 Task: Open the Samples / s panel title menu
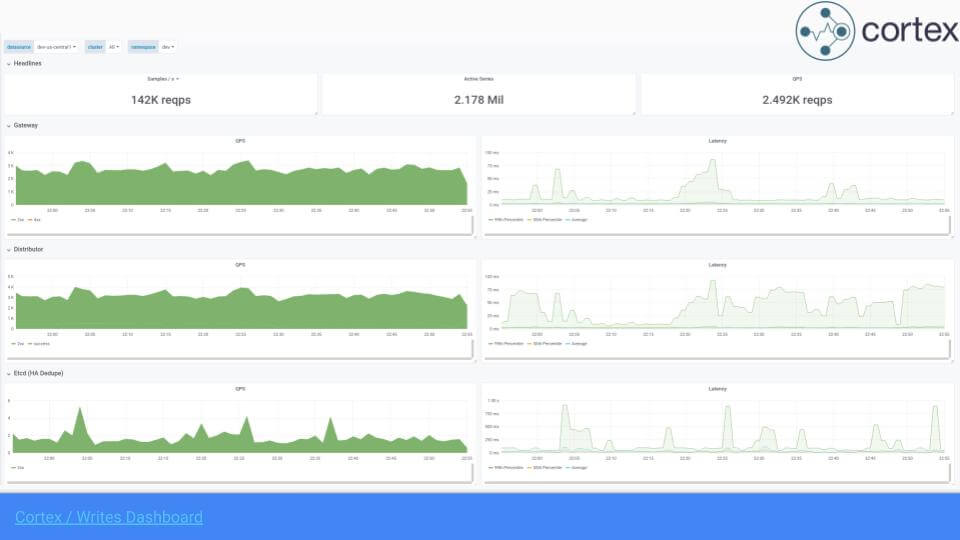click(x=160, y=79)
